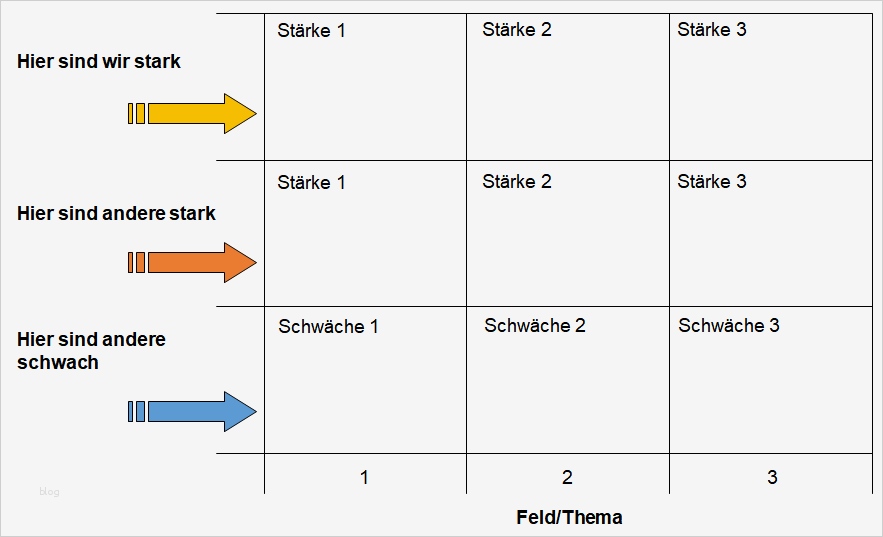The width and height of the screenshot is (883, 537).
Task: Click column number 1 in the bottom row
Action: [x=364, y=477]
